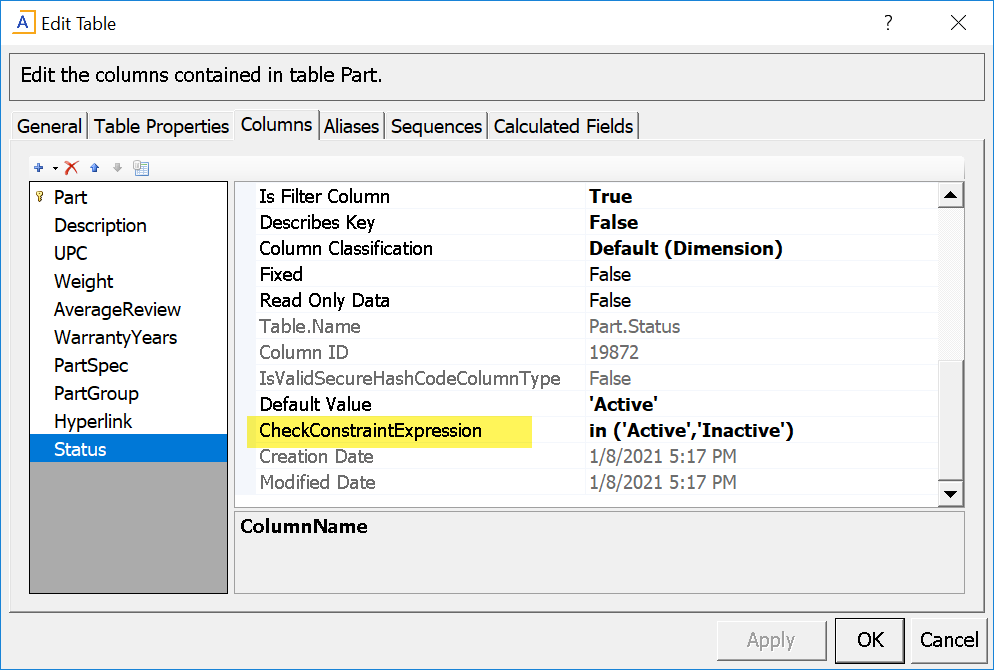Switch to the General tab
994x670 pixels.
[49, 127]
